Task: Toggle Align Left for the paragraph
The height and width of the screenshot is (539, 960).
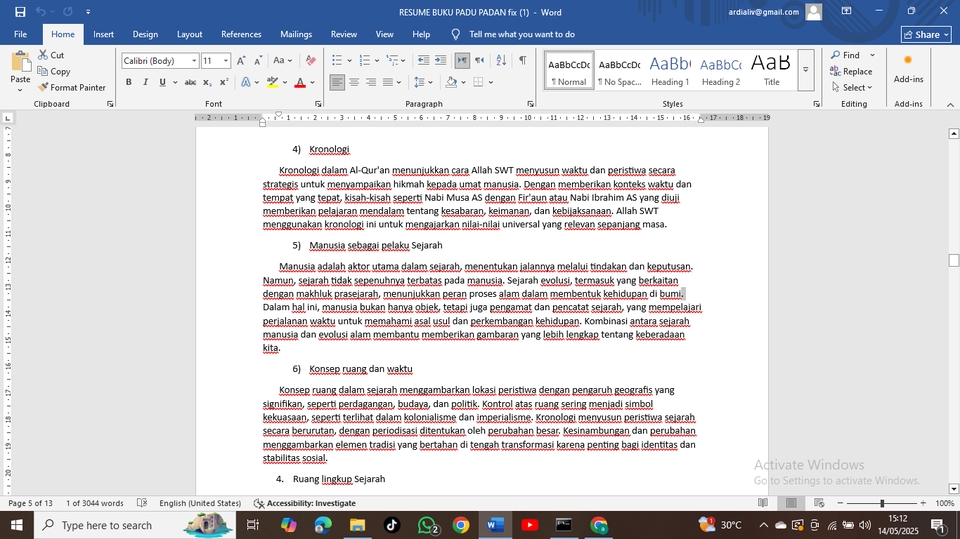Action: pyautogui.click(x=337, y=82)
